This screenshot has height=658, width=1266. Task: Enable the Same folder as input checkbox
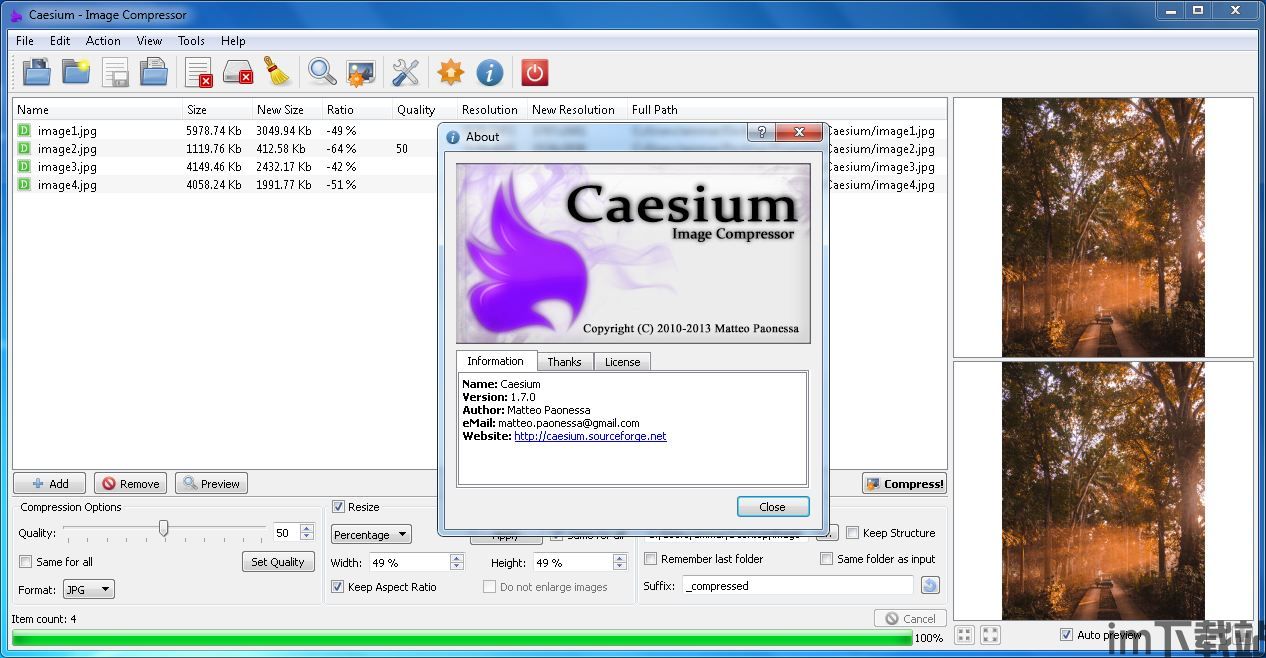coord(827,559)
